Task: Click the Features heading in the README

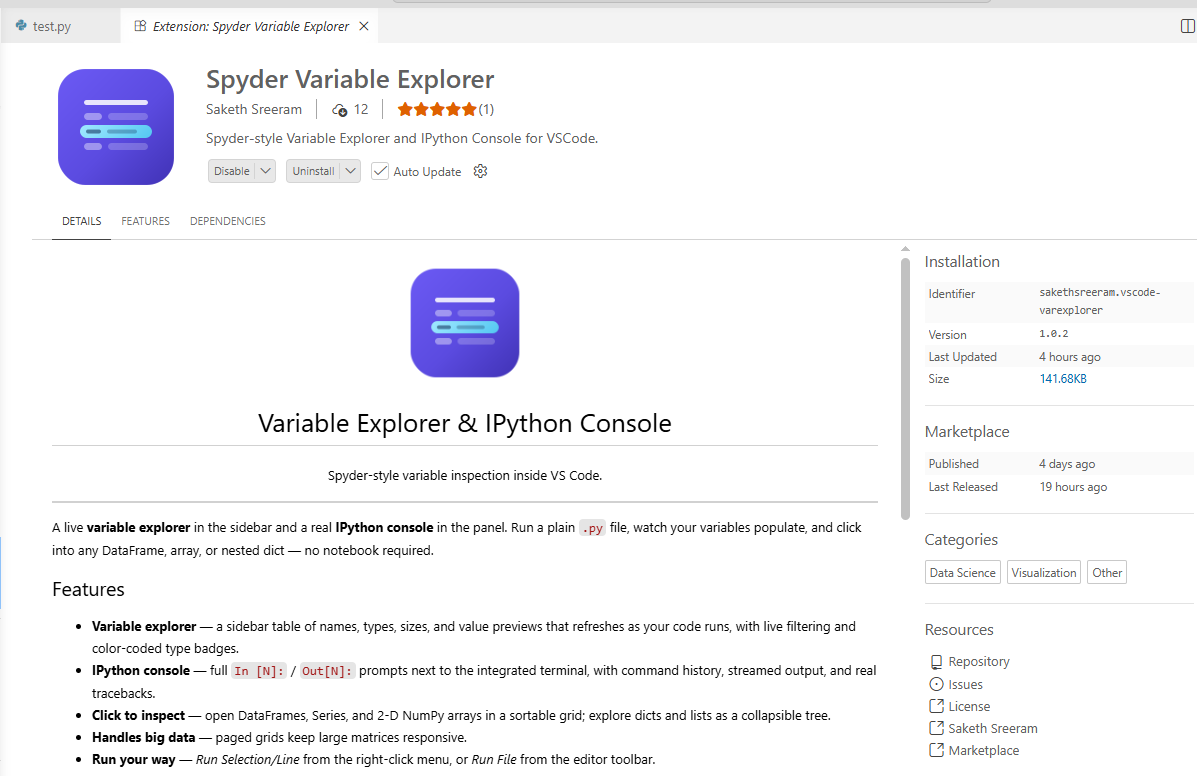Action: point(89,589)
